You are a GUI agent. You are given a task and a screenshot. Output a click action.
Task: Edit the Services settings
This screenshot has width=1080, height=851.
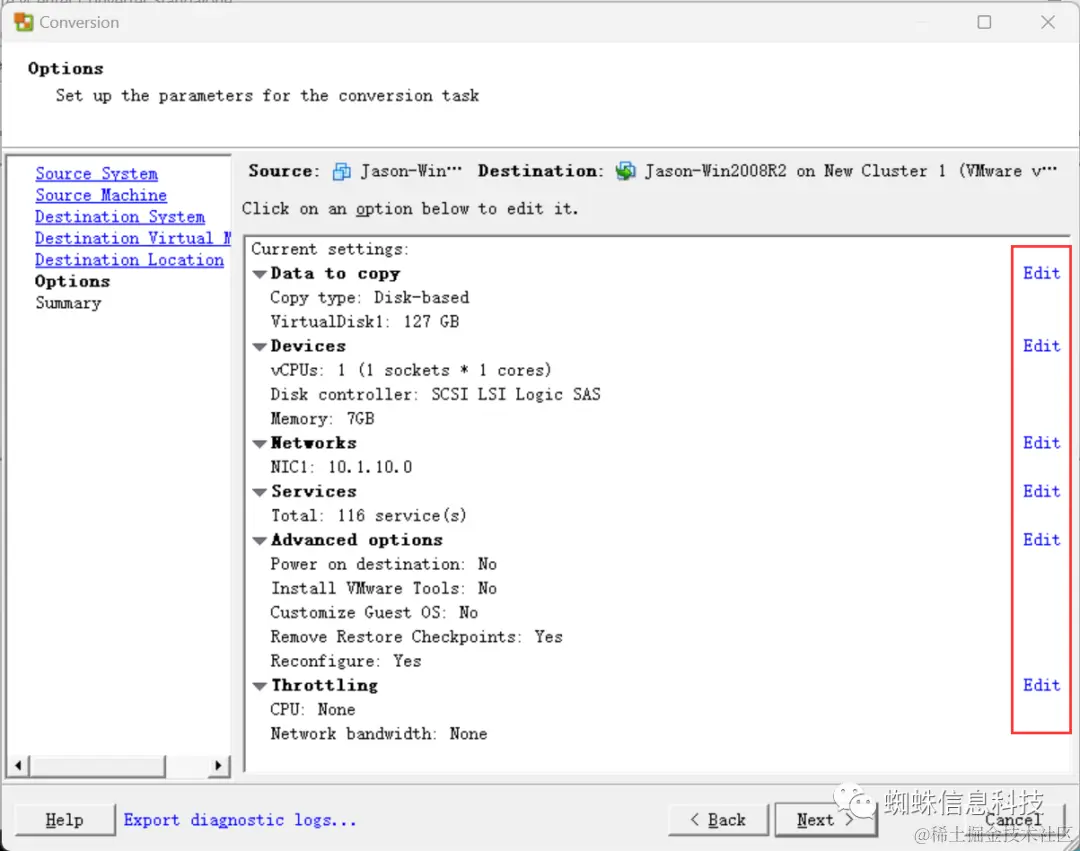pyautogui.click(x=1041, y=491)
